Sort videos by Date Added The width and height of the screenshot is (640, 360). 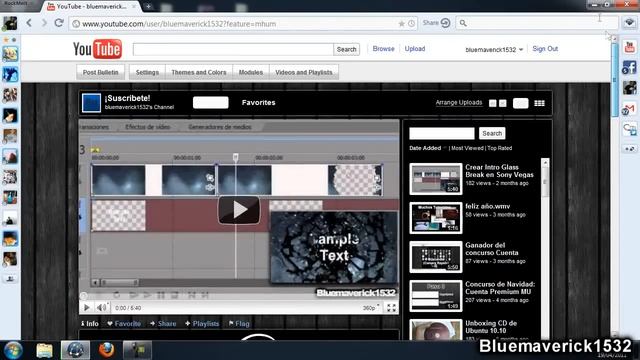pyautogui.click(x=425, y=148)
